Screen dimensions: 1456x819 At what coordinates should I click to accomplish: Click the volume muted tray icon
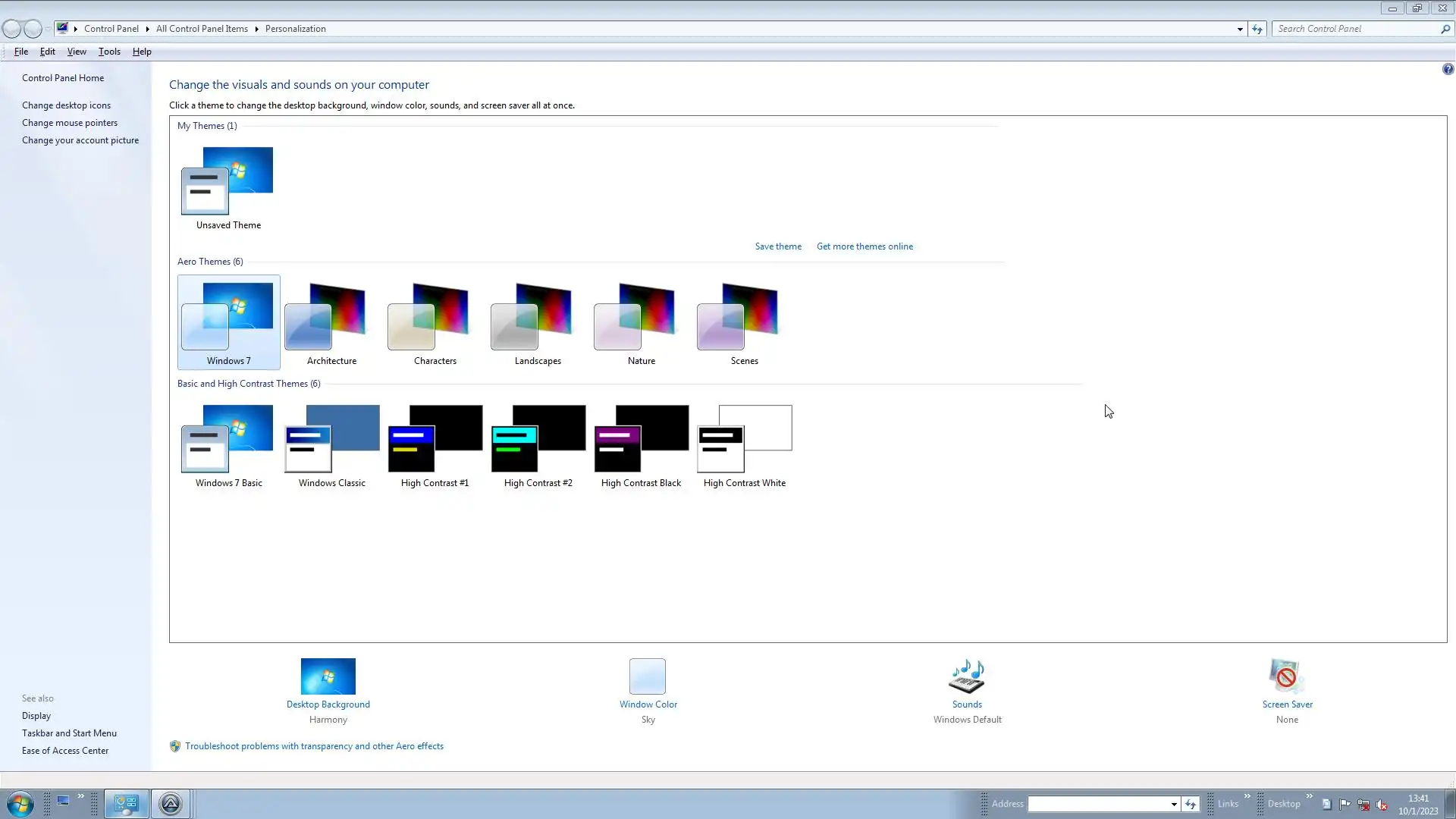(x=1382, y=805)
